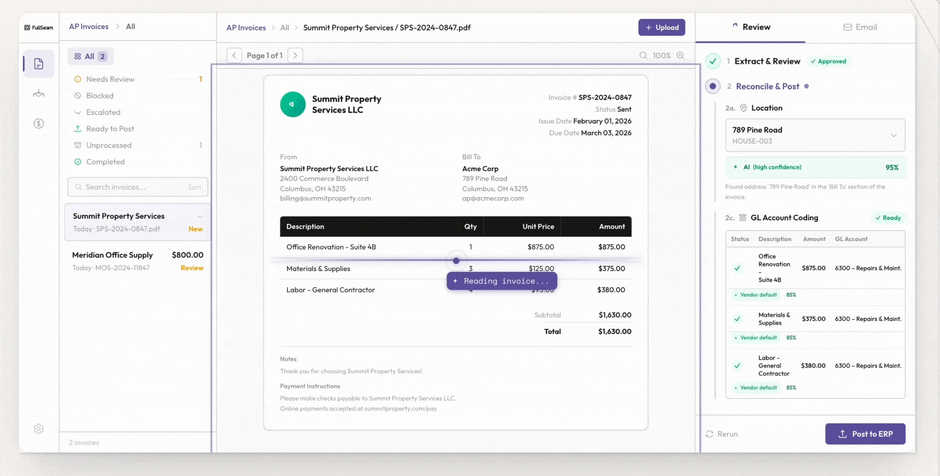Click the location pin icon
Viewport: 940px width, 476px height.
click(x=743, y=108)
